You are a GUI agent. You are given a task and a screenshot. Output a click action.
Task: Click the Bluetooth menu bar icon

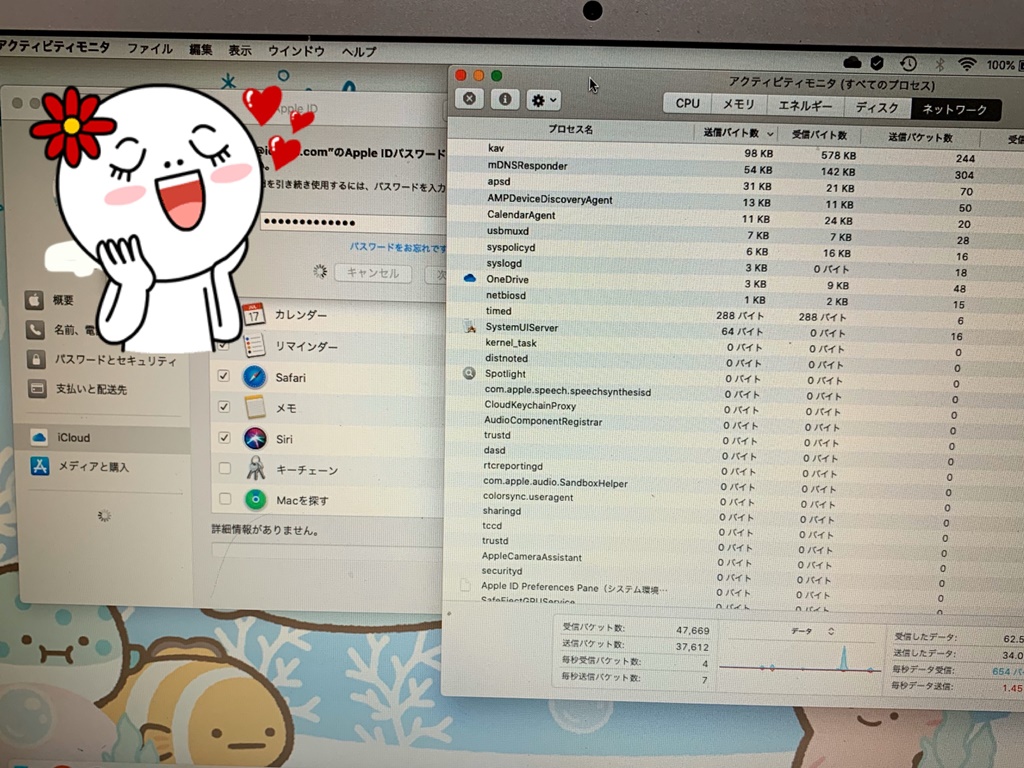pos(940,64)
